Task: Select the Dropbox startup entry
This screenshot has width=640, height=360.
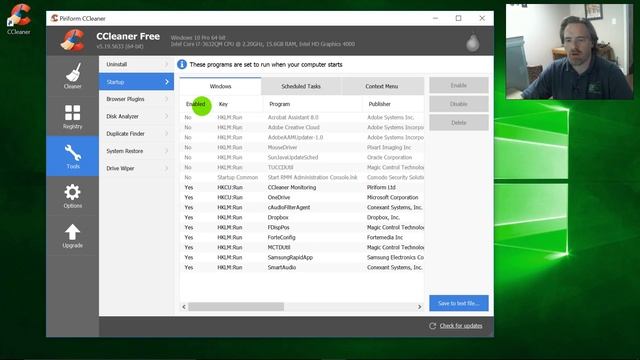Action: click(x=302, y=218)
